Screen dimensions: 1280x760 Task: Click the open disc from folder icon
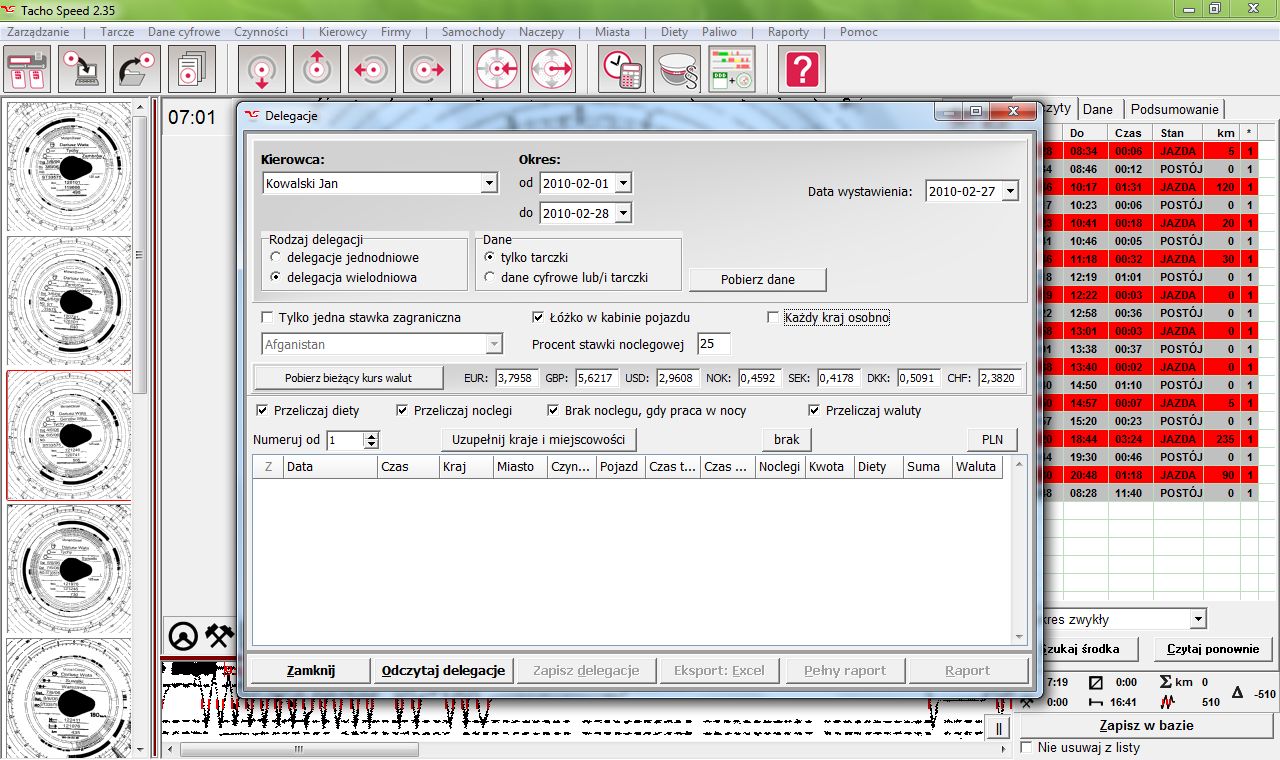point(137,70)
